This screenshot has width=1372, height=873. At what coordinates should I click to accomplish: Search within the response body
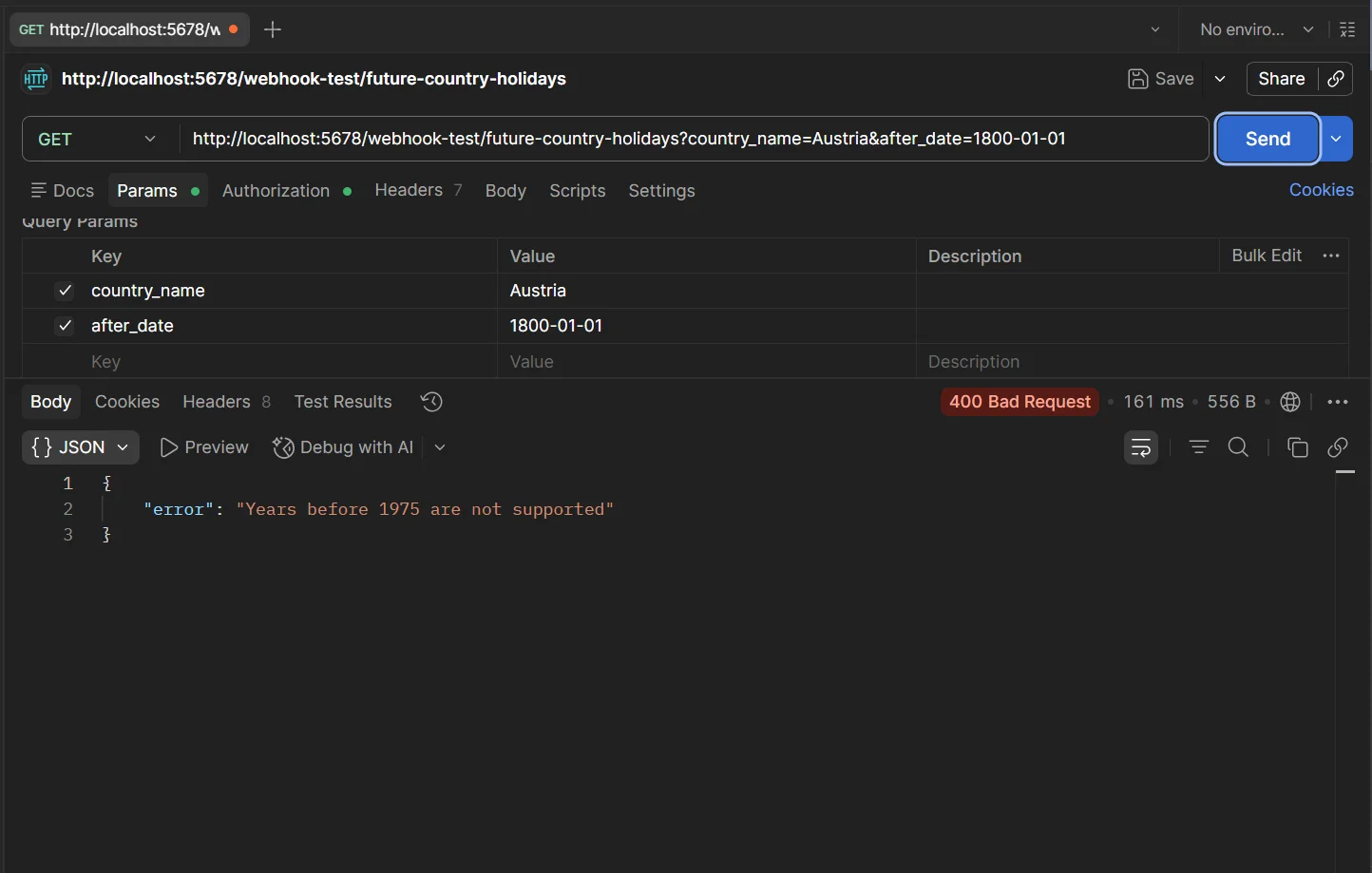1238,447
